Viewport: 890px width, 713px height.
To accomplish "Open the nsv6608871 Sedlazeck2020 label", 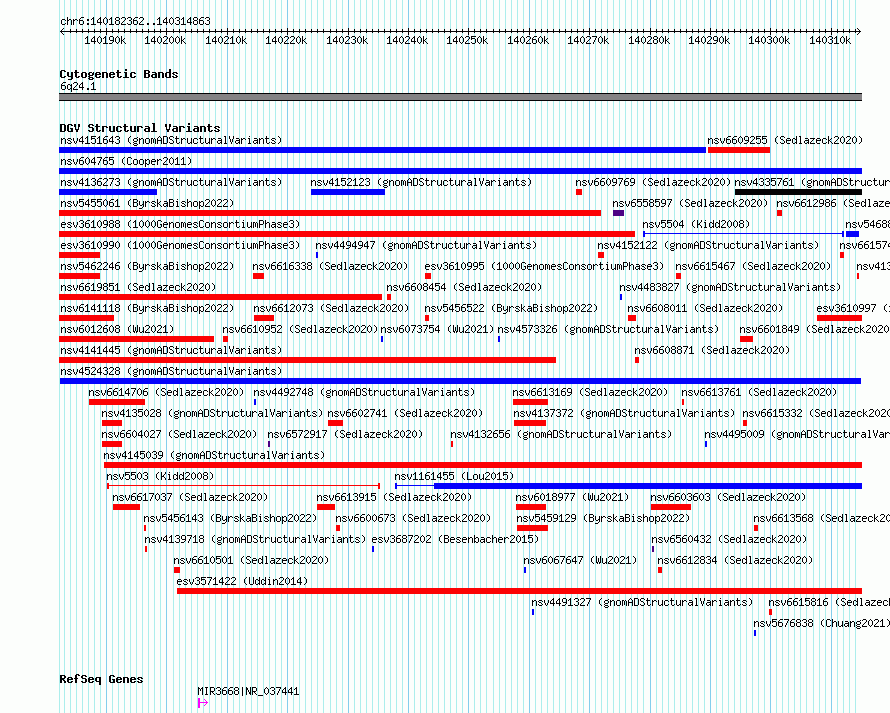I will [x=712, y=350].
